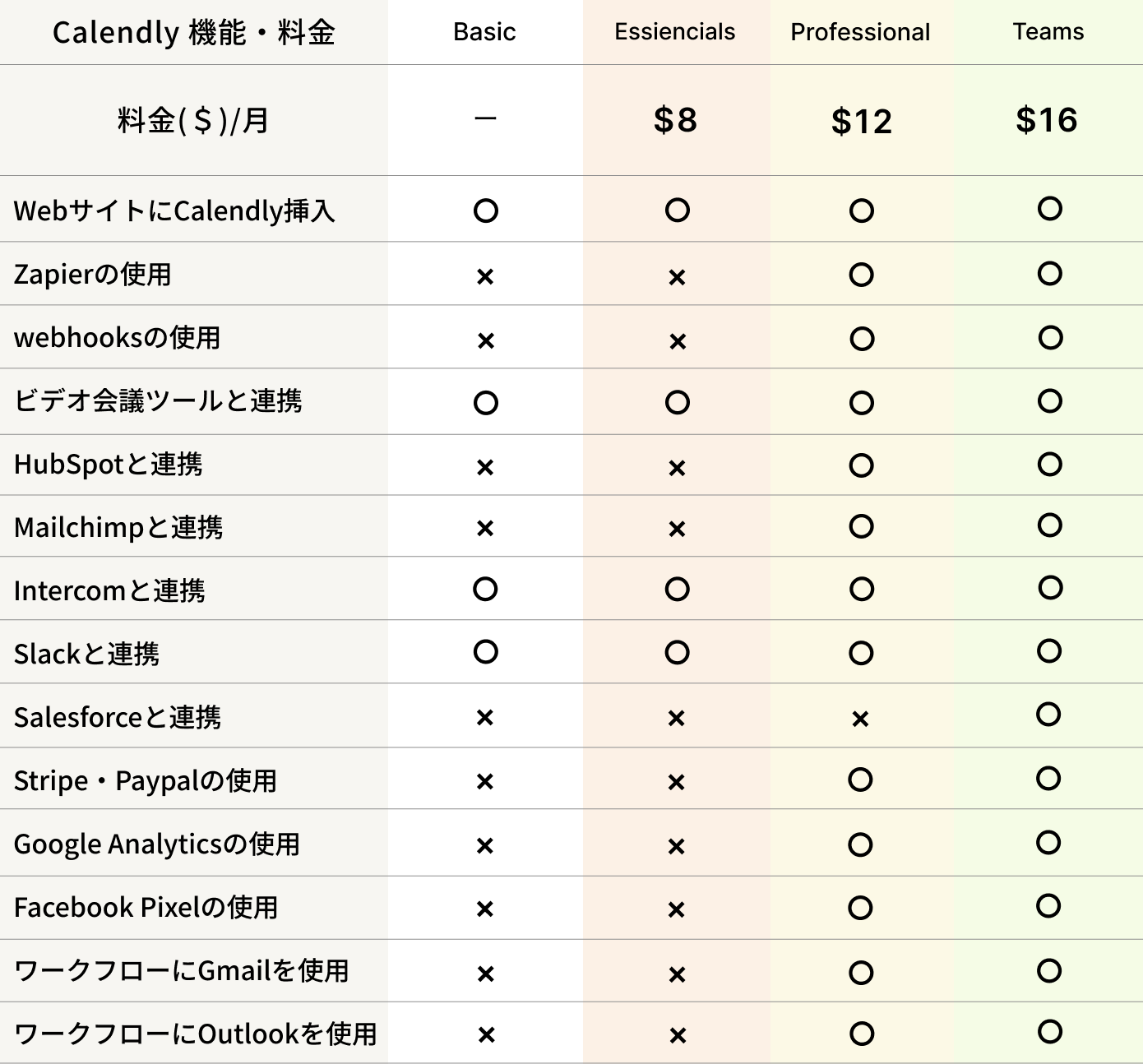Select the Professional column header

click(x=860, y=32)
